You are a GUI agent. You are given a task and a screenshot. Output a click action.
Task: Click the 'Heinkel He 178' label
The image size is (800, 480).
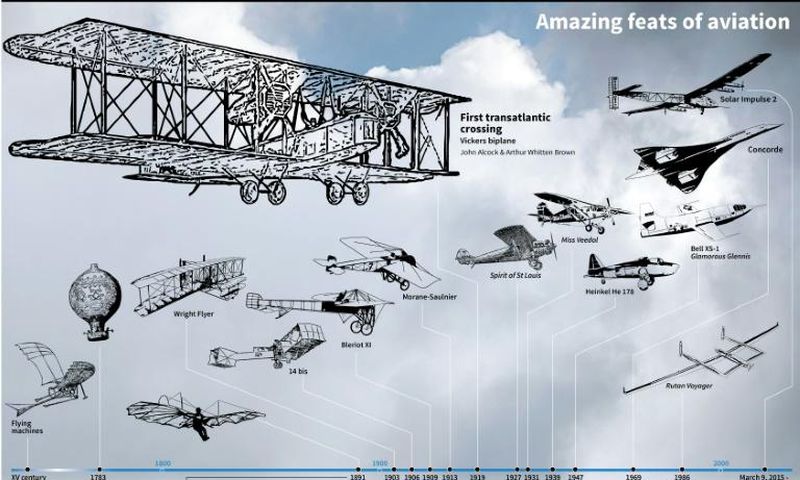609,292
